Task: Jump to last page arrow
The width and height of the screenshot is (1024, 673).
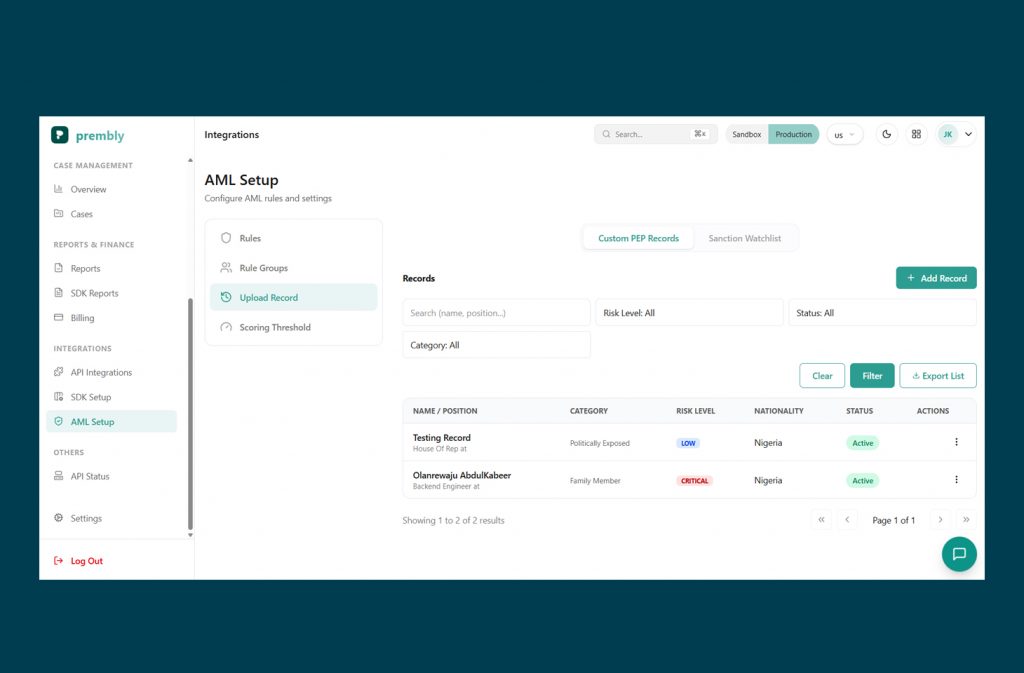Action: [x=966, y=520]
